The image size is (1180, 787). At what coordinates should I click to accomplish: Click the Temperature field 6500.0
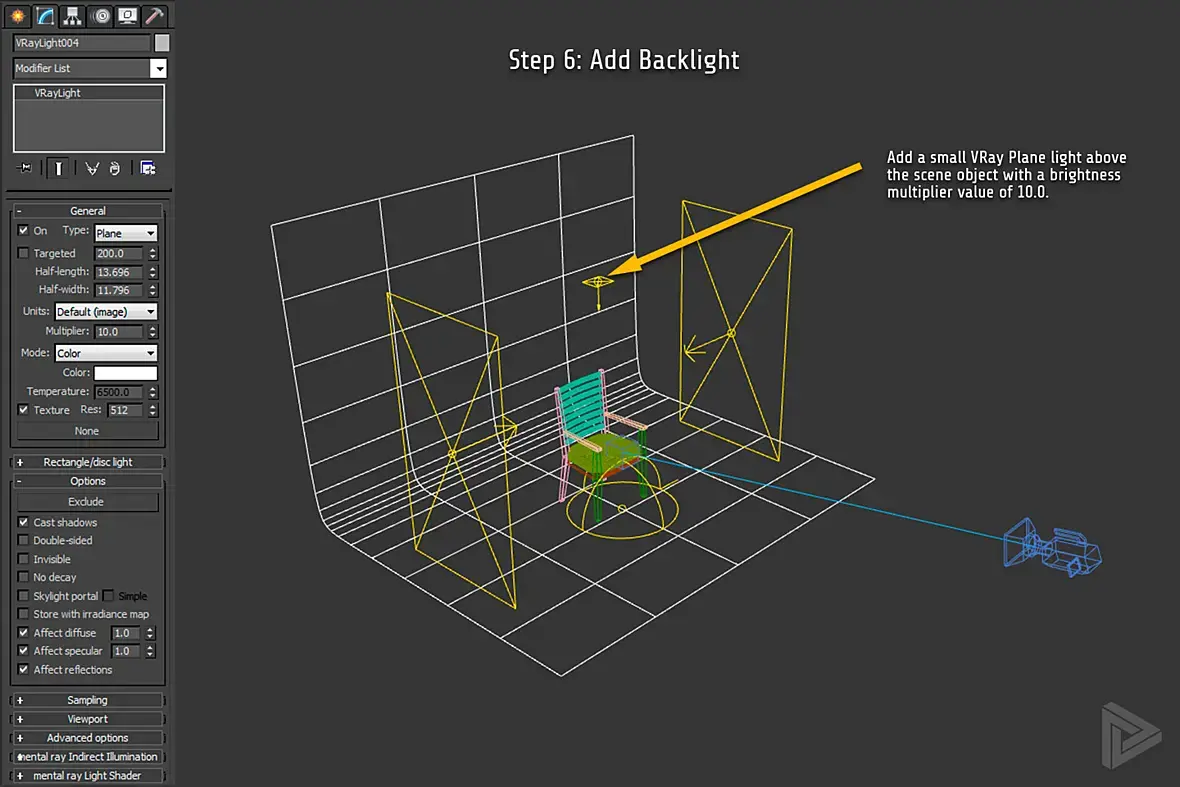point(119,392)
